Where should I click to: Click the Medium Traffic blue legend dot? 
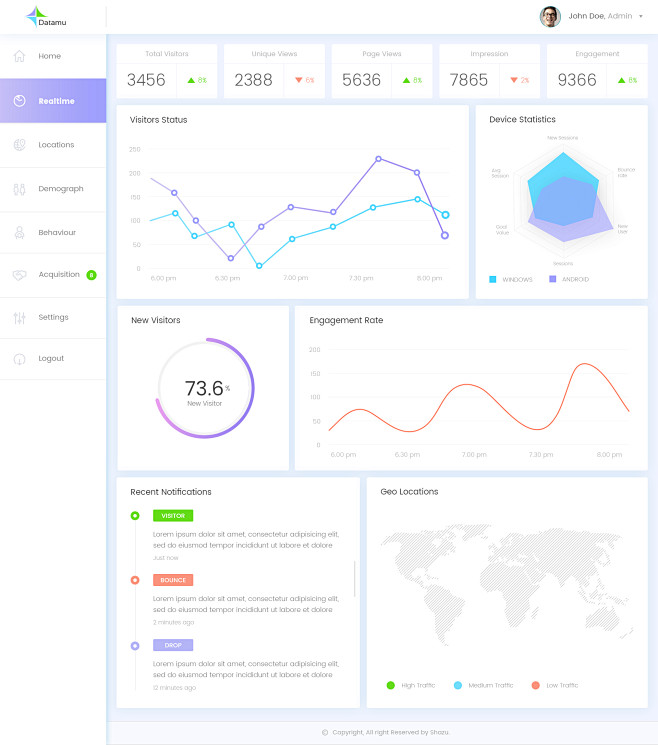pos(458,685)
